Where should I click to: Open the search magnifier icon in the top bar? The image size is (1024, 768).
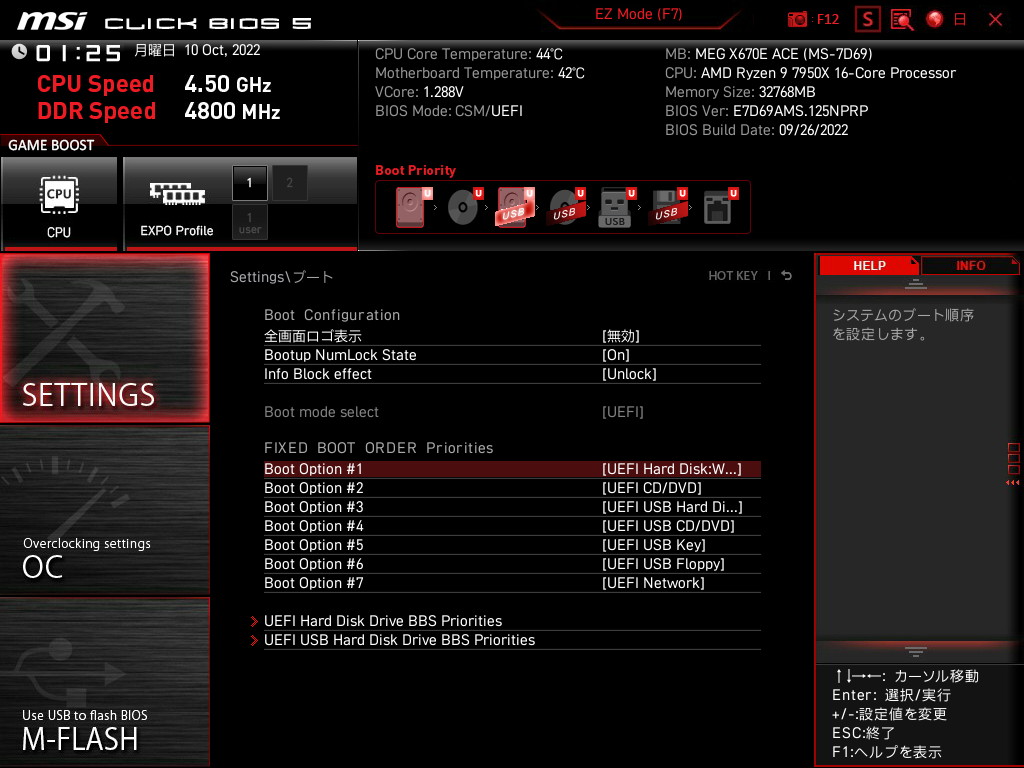point(902,20)
